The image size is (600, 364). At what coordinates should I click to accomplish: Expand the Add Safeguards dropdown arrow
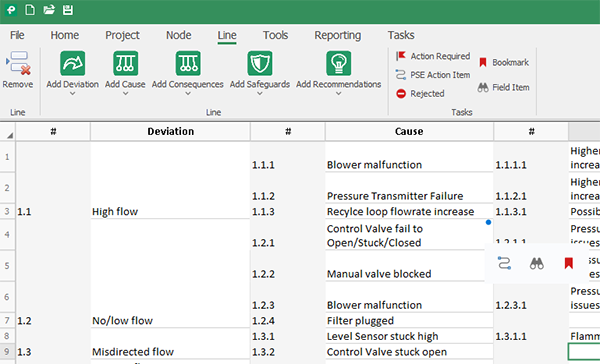point(260,94)
